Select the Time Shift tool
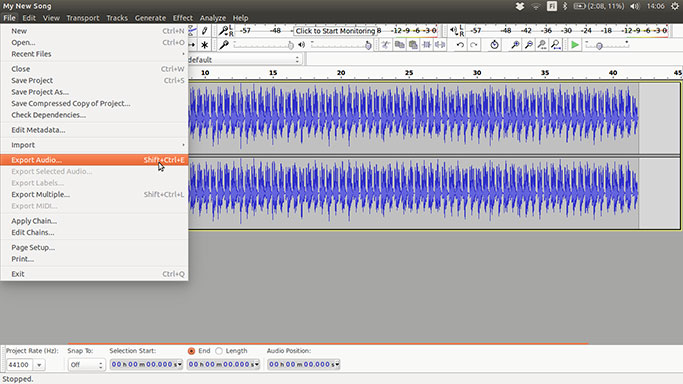 [192, 45]
